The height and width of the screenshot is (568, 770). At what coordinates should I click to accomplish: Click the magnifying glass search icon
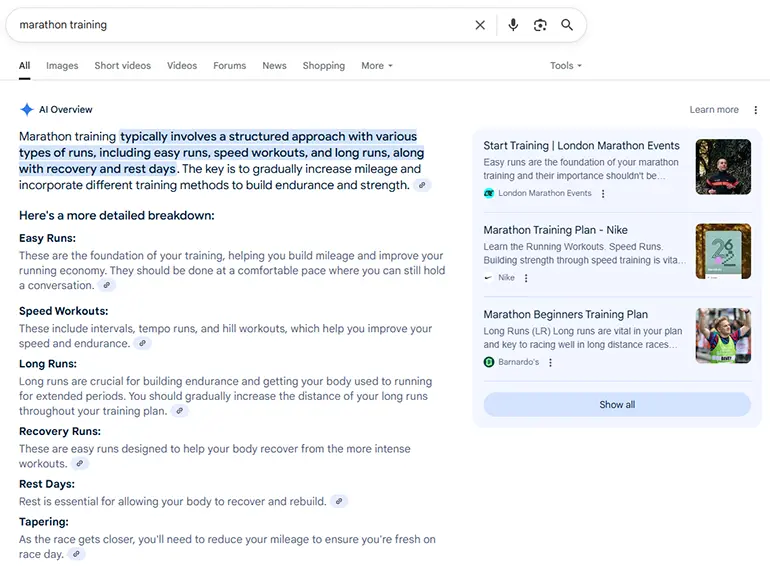567,25
